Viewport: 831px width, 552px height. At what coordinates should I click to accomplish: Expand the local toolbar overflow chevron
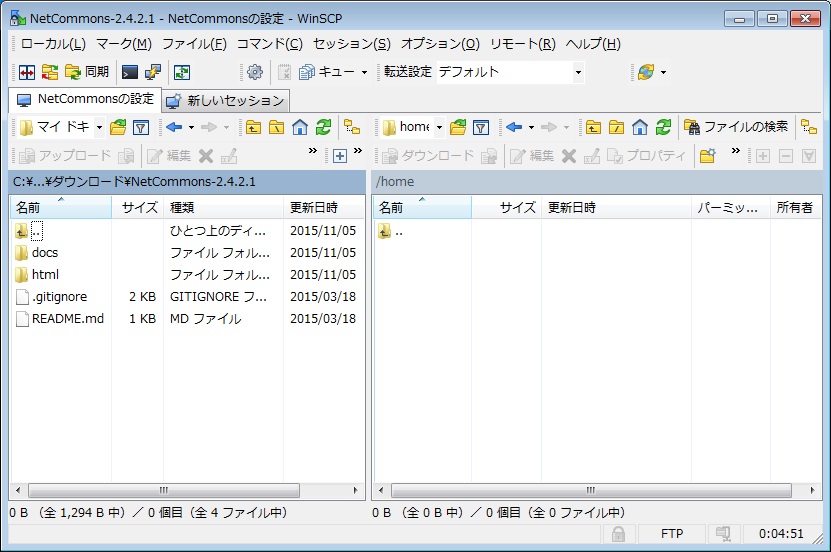tap(313, 151)
